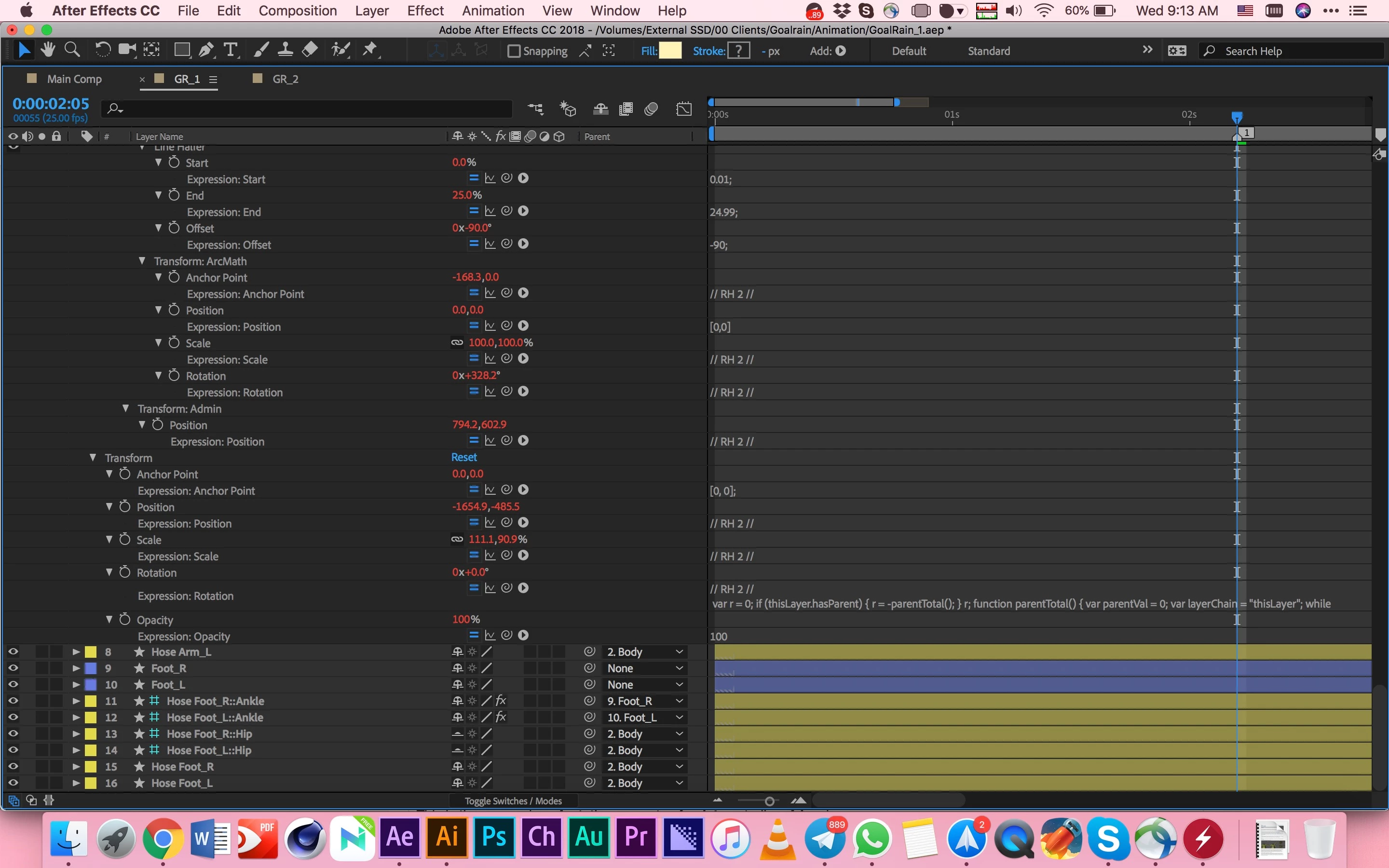The image size is (1389, 868).
Task: Collapse the Transform: ArcMath group
Action: tap(142, 261)
